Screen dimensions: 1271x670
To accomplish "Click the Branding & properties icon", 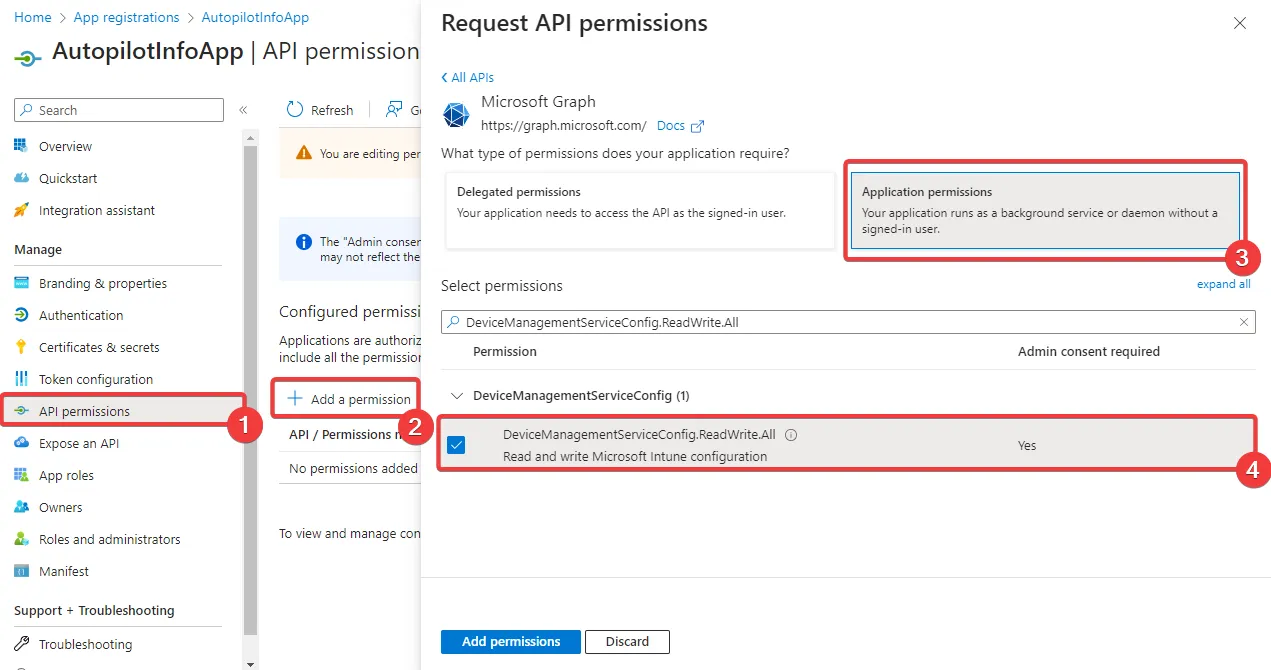I will click(x=21, y=283).
